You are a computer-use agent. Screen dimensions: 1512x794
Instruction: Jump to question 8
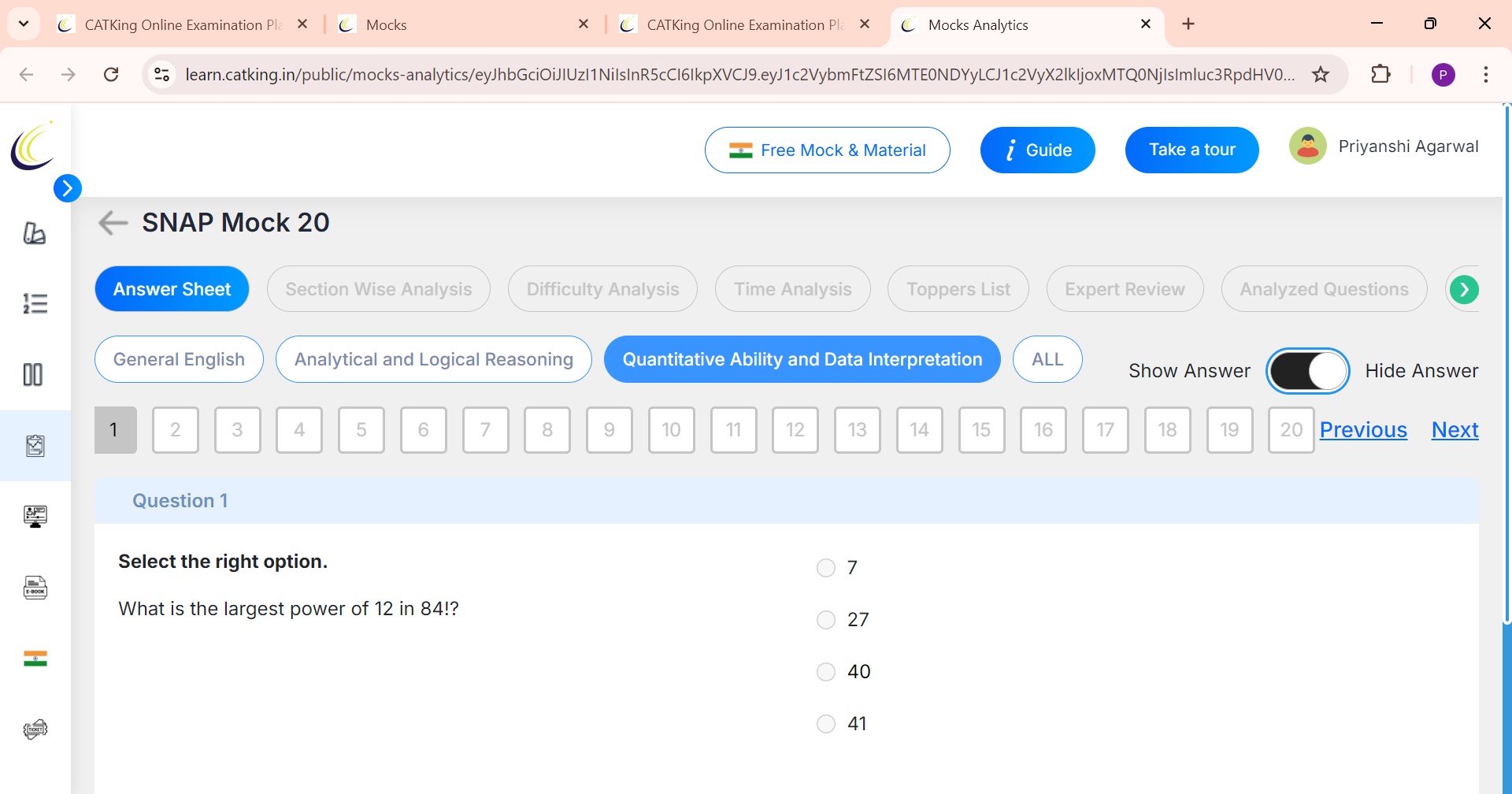click(x=547, y=430)
